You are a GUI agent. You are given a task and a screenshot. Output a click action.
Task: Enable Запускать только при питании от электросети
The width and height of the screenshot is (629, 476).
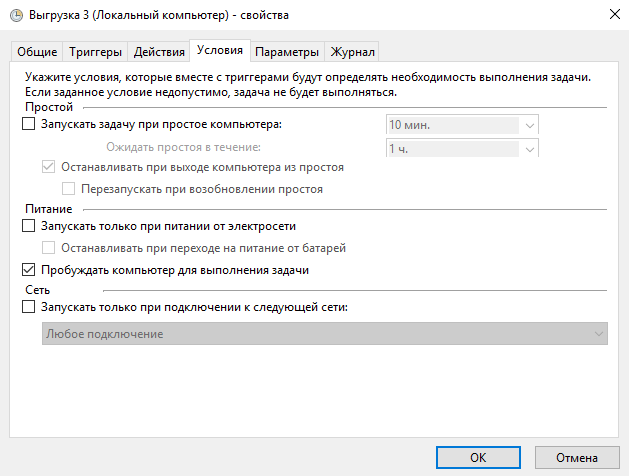pos(28,227)
